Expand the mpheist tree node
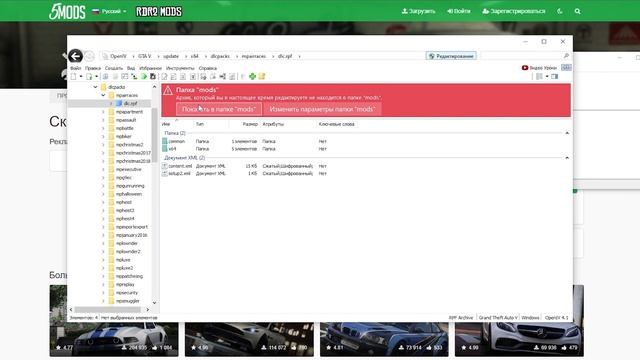The image size is (640, 360). point(103,202)
